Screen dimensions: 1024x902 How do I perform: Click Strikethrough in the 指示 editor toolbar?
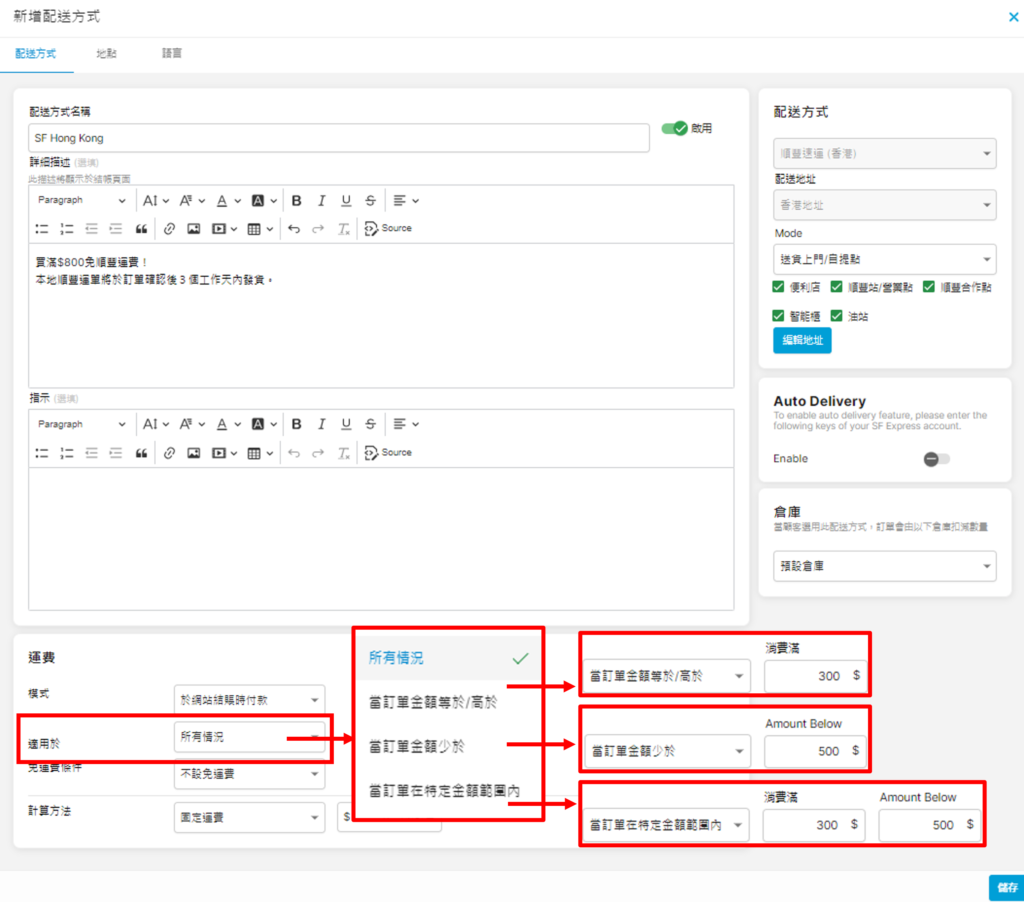tap(370, 425)
